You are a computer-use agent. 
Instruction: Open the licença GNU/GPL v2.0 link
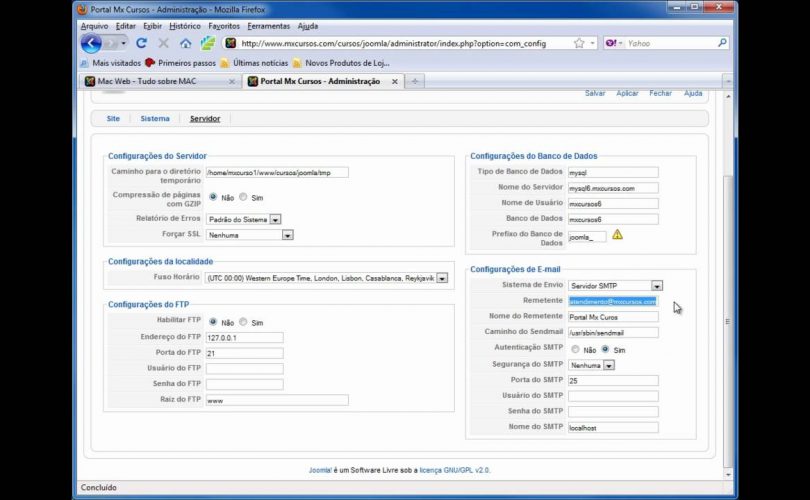455,470
